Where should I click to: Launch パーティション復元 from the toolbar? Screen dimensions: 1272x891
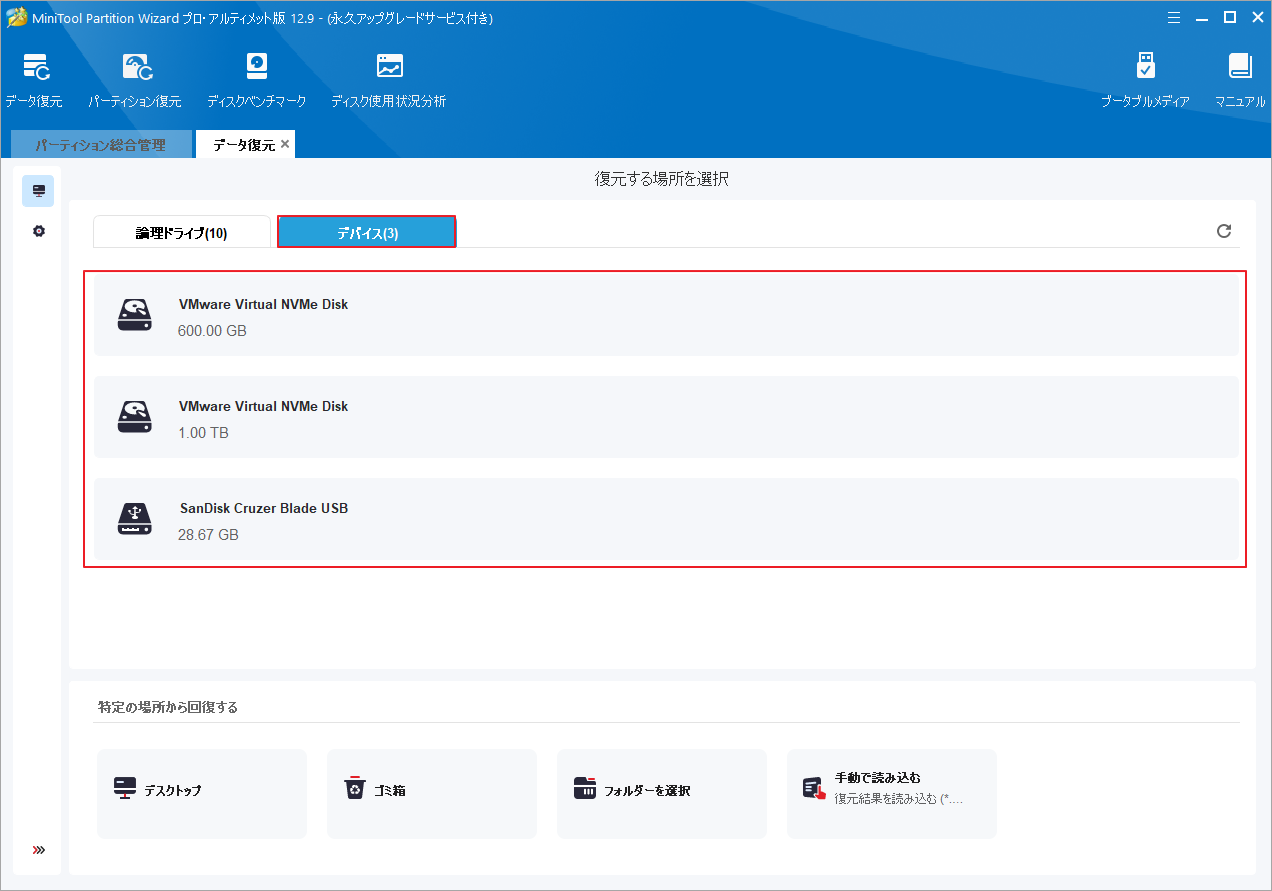(137, 67)
